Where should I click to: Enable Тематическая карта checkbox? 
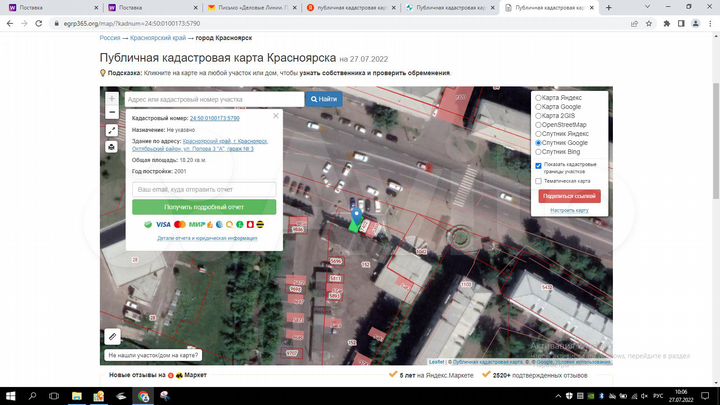coord(538,181)
